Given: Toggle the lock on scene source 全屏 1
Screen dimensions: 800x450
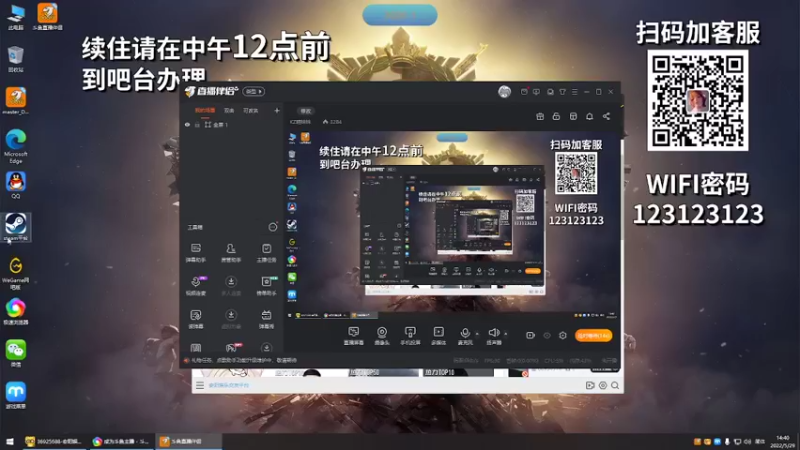Looking at the screenshot, I should point(197,125).
